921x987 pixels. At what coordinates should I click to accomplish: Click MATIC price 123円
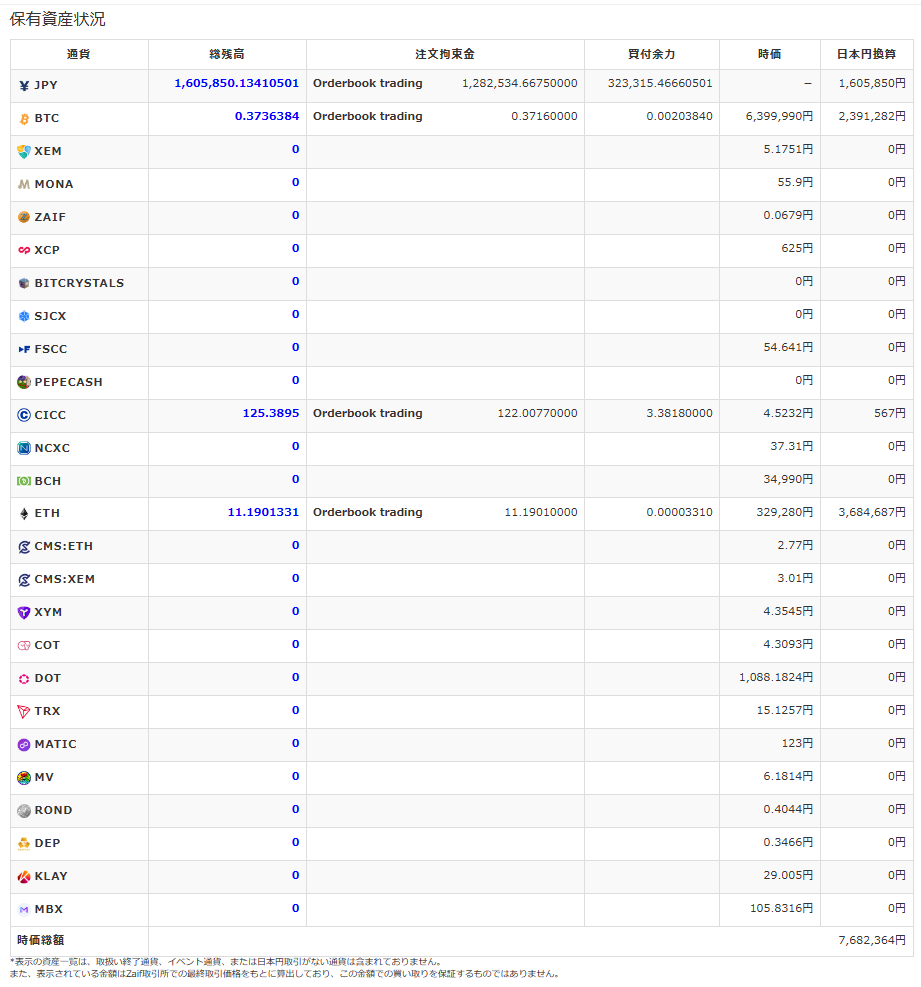[797, 743]
